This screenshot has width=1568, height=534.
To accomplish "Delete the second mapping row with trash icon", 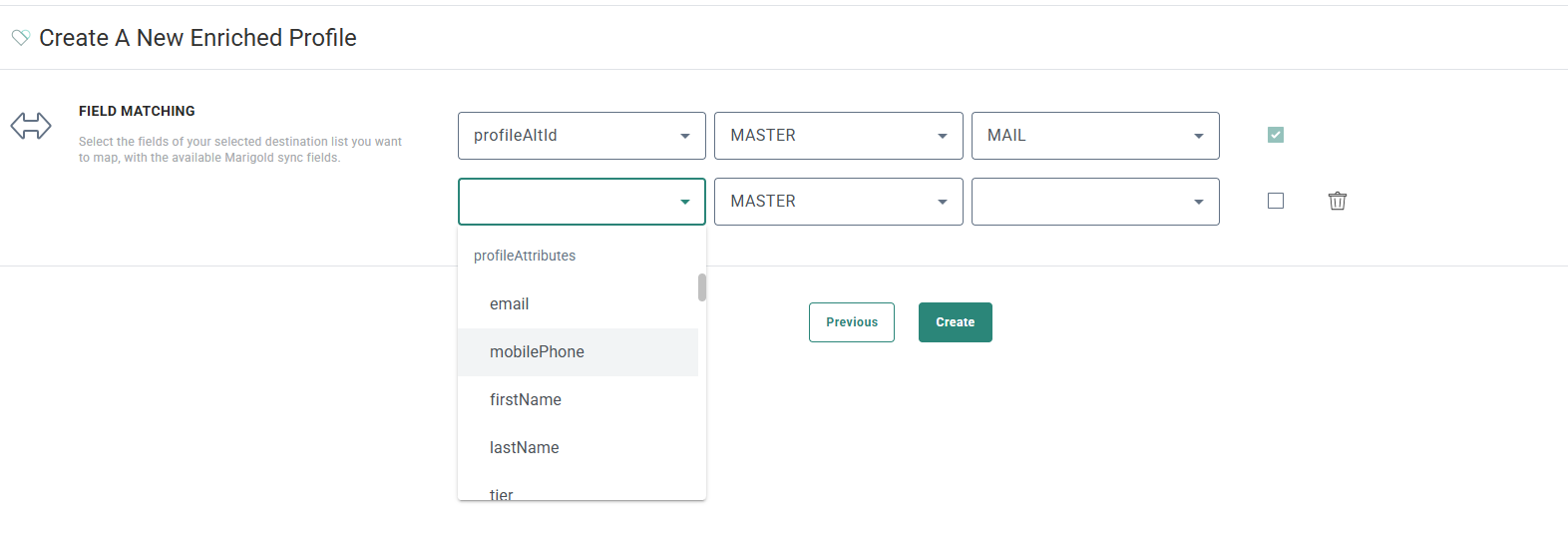I will pyautogui.click(x=1337, y=201).
